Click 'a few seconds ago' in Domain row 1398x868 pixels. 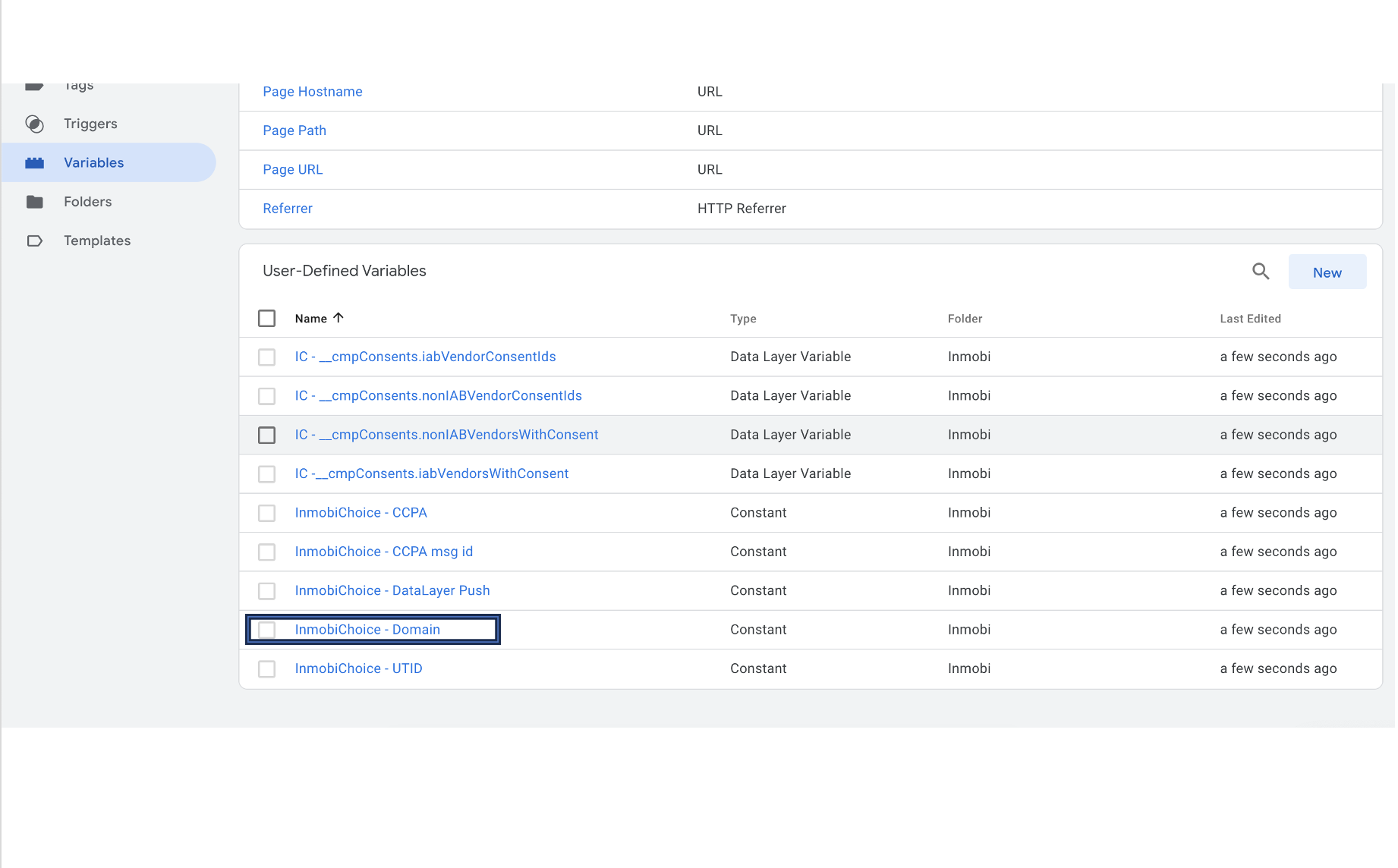point(1278,629)
